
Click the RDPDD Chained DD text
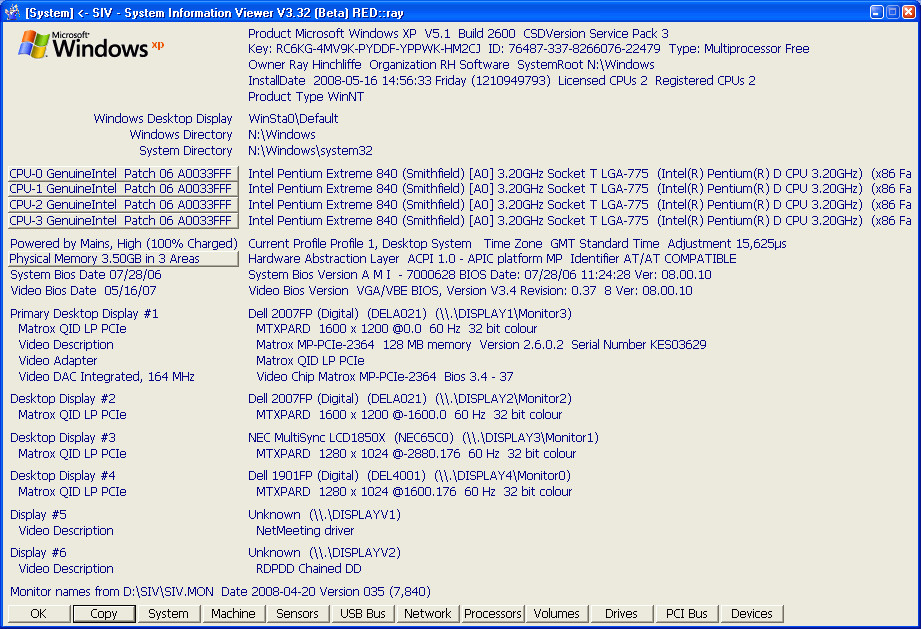(x=308, y=569)
